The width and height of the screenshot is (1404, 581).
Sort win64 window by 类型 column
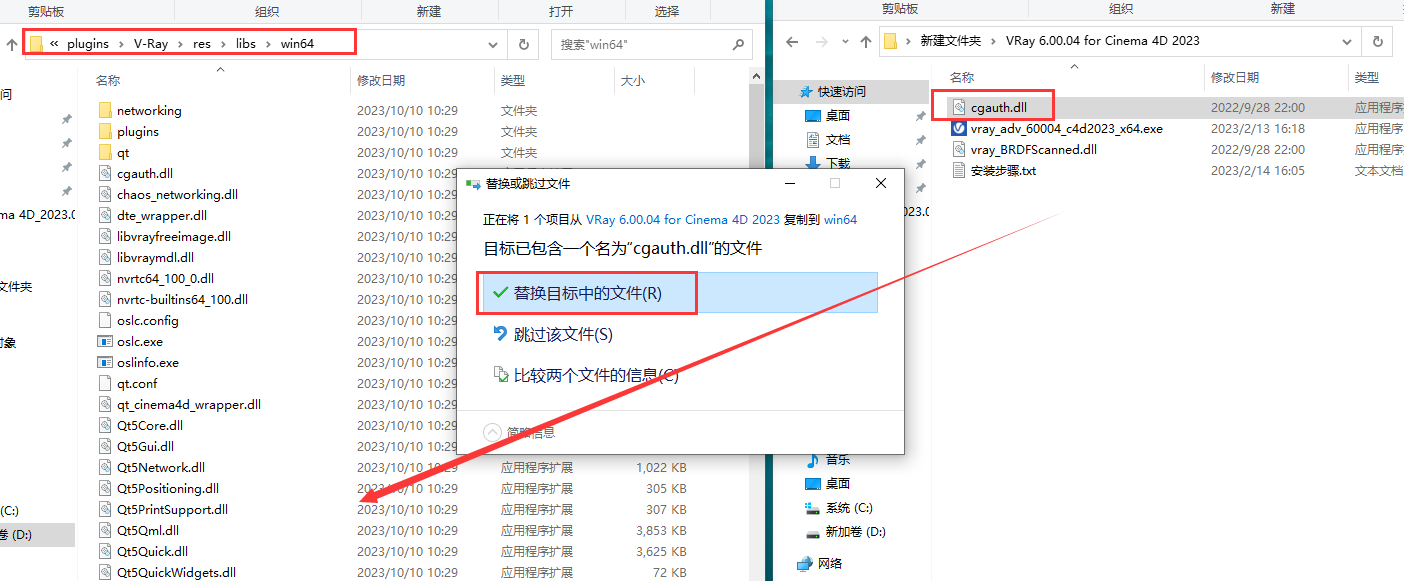pos(513,80)
